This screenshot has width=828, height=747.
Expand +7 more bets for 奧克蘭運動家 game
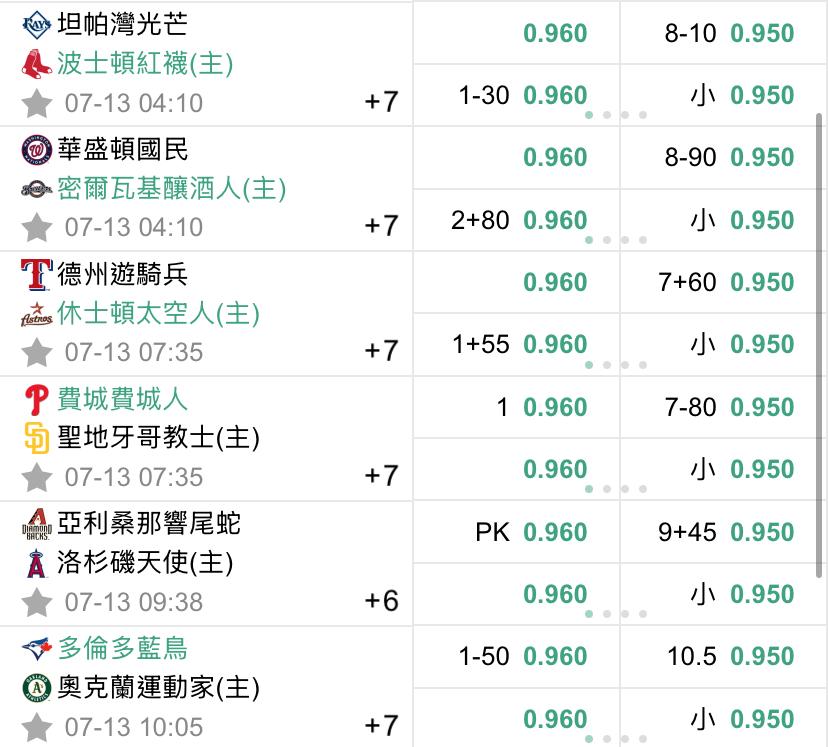[381, 725]
